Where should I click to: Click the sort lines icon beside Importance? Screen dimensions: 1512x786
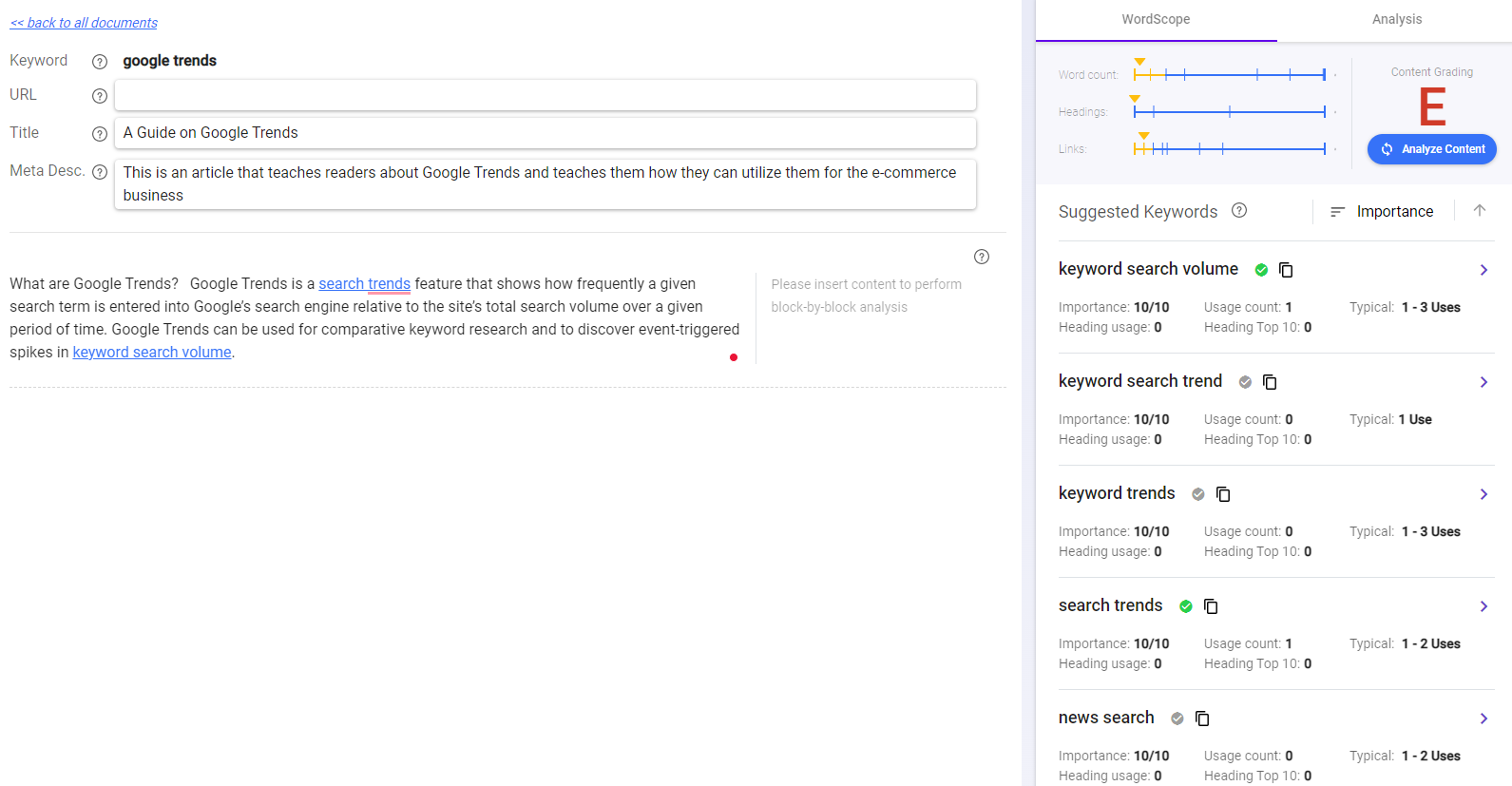tap(1337, 212)
